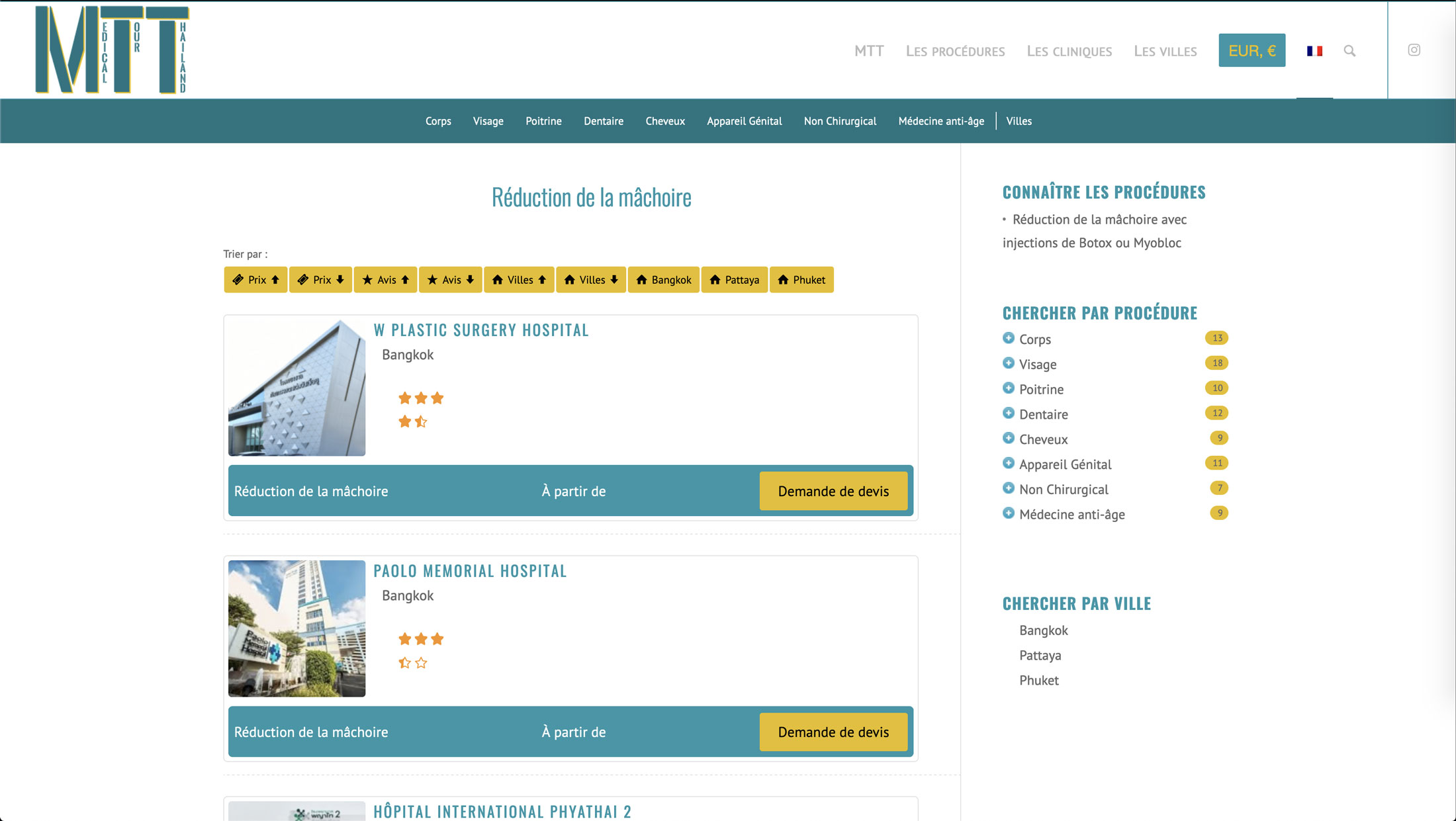The height and width of the screenshot is (821, 1456).
Task: Select Corps in the teal bar
Action: tap(438, 121)
